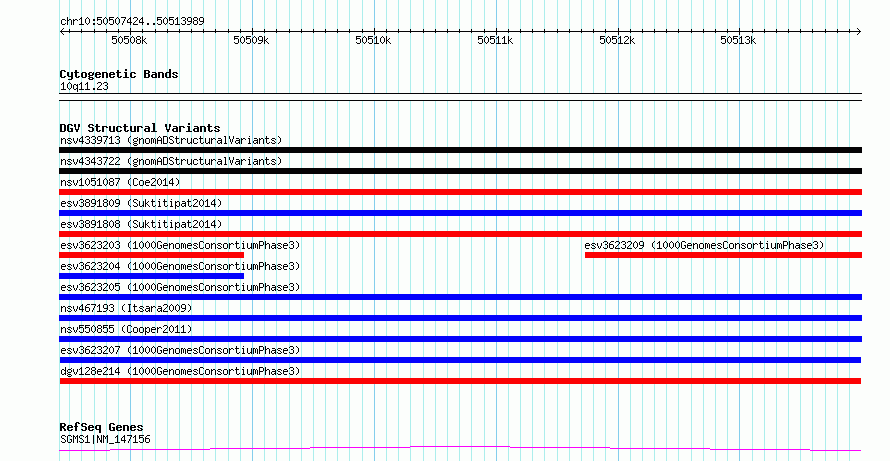Click the 50512k ruler tick label

(x=617, y=40)
